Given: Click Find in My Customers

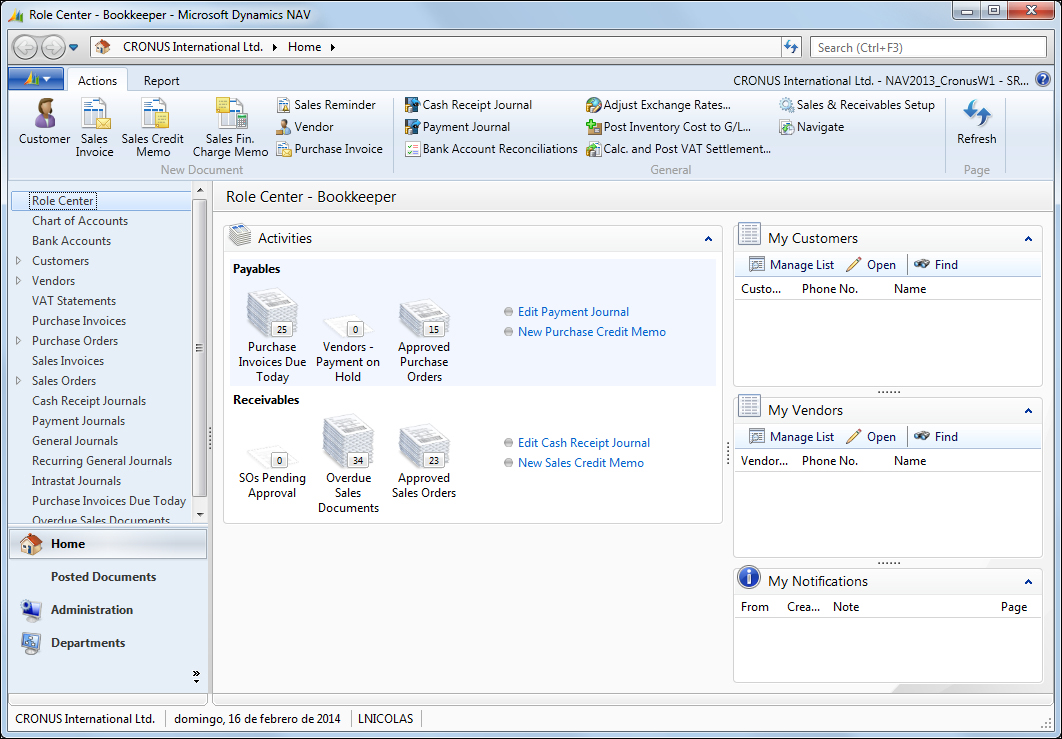Looking at the screenshot, I should tap(936, 265).
